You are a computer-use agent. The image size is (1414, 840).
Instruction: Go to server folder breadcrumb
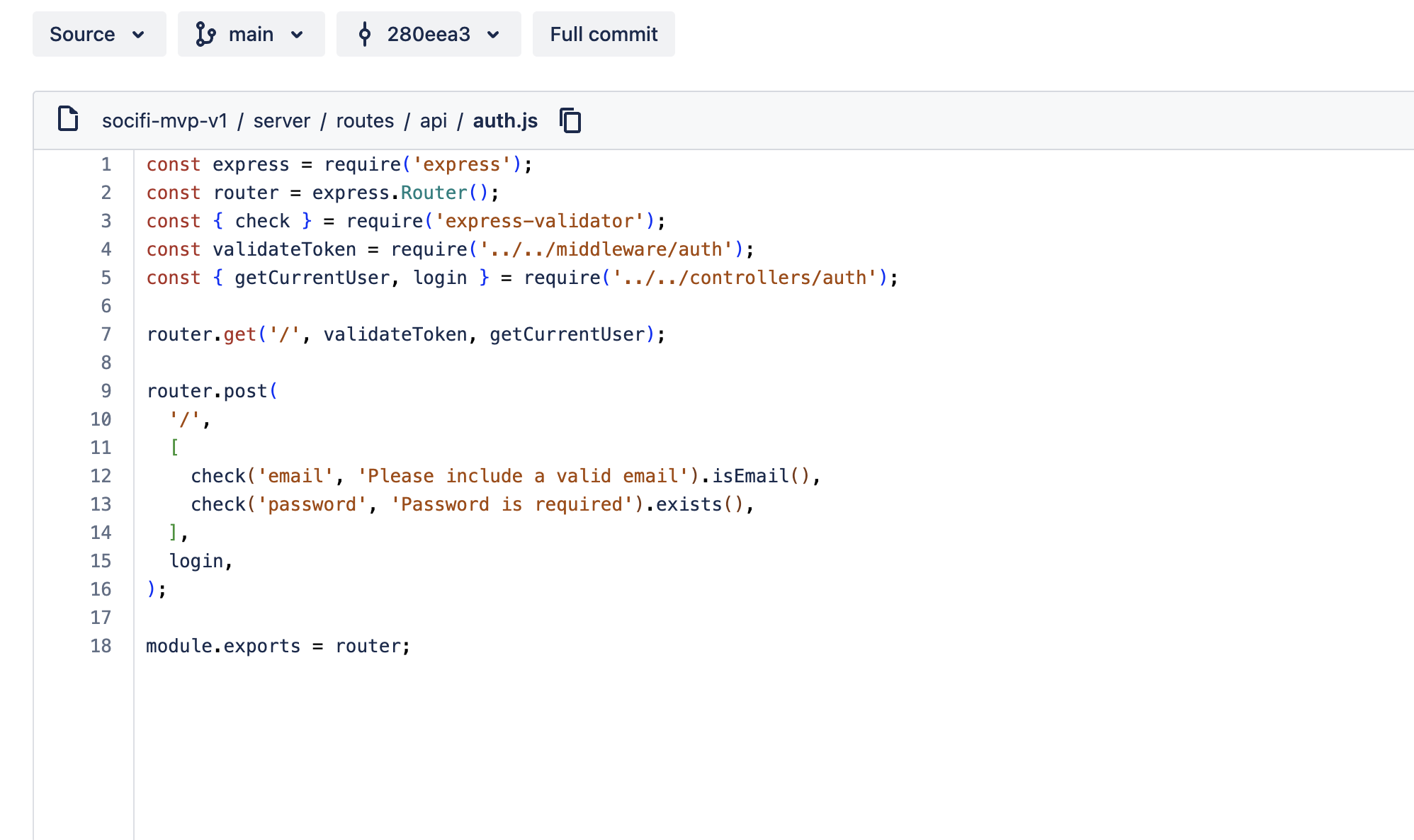[x=281, y=121]
